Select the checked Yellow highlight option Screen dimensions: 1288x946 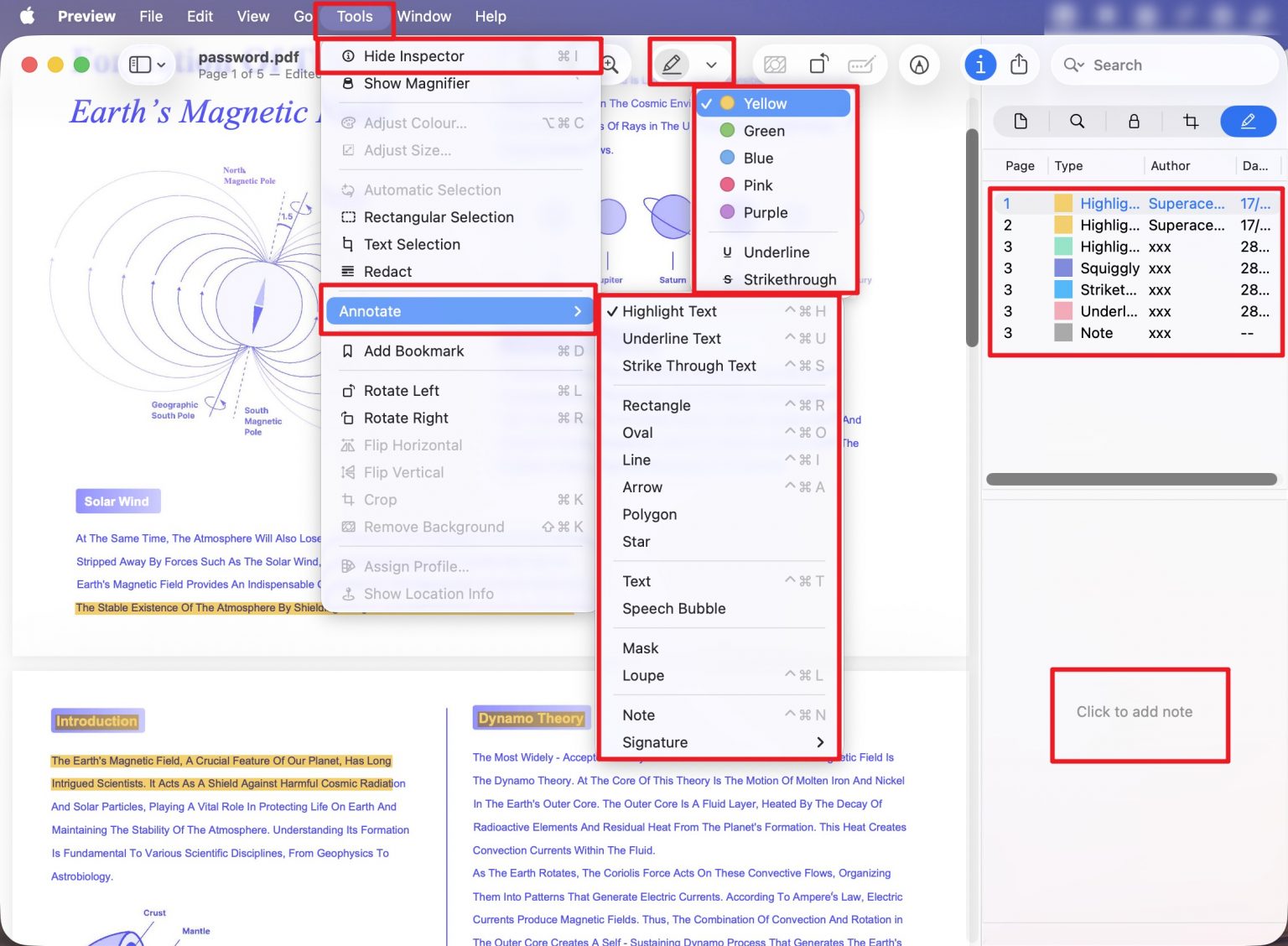tap(773, 104)
